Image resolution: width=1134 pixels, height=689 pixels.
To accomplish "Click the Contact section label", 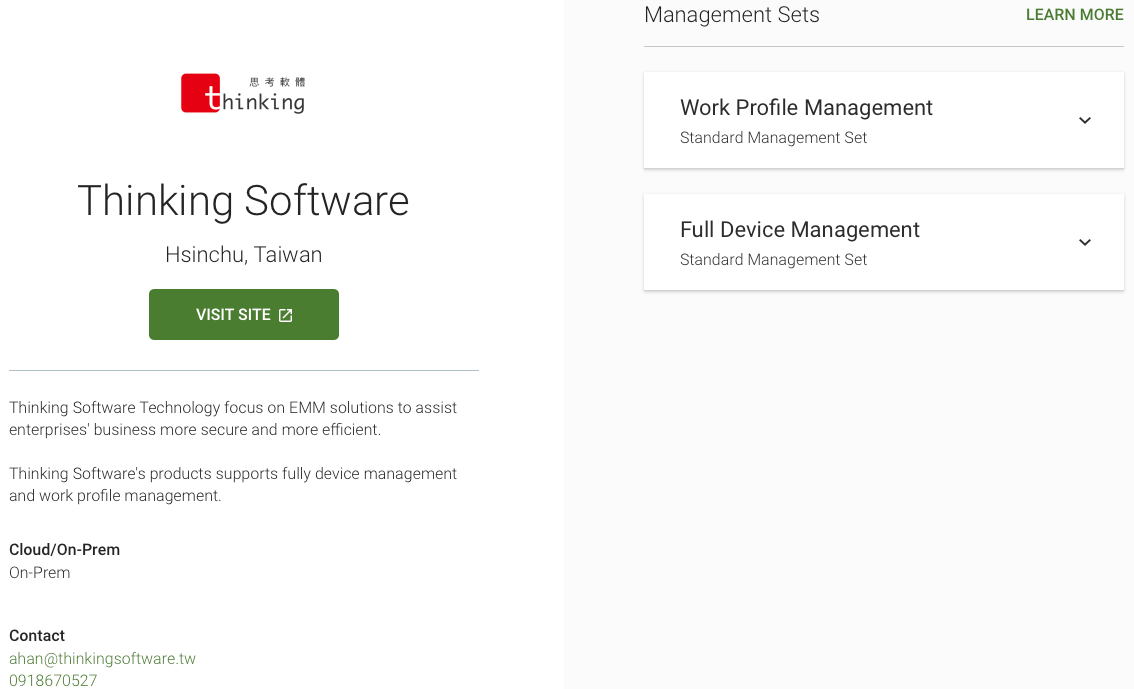I will pyautogui.click(x=37, y=636).
